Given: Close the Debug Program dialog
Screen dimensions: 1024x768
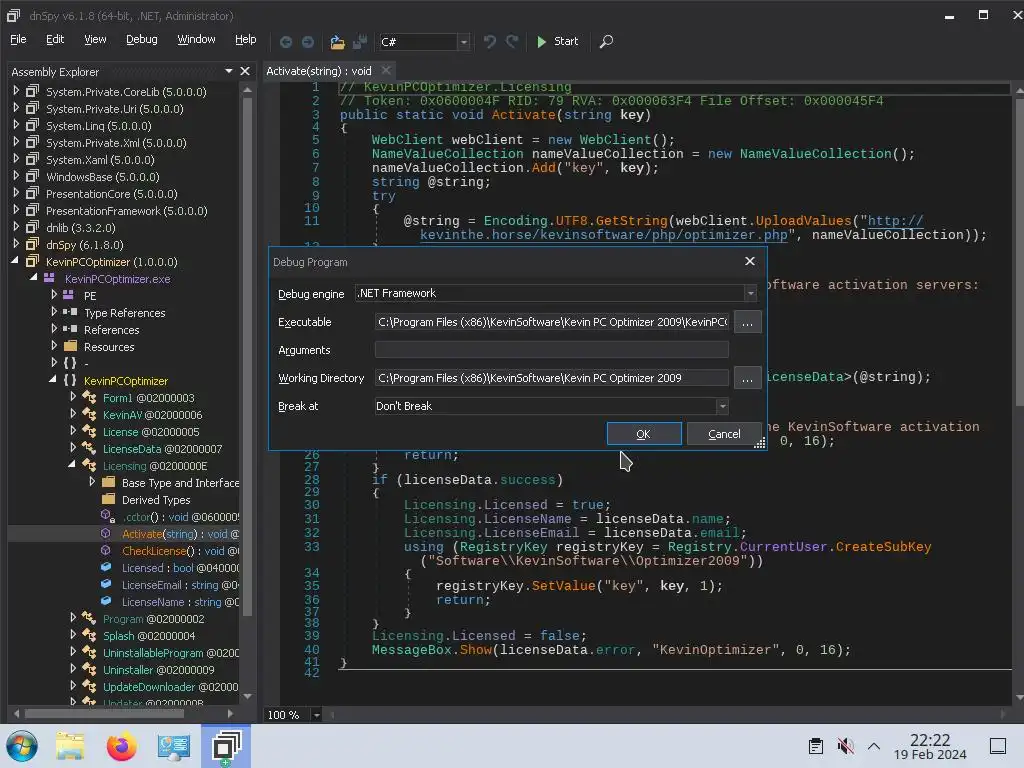Looking at the screenshot, I should (750, 261).
